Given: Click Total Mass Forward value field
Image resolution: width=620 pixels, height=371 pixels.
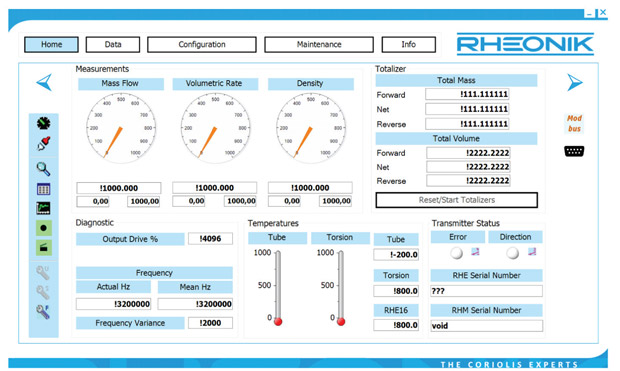Looking at the screenshot, I should pos(467,94).
